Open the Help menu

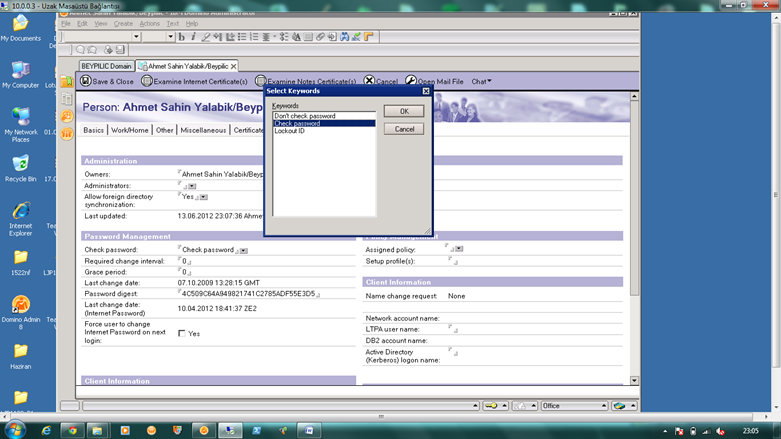(x=192, y=23)
